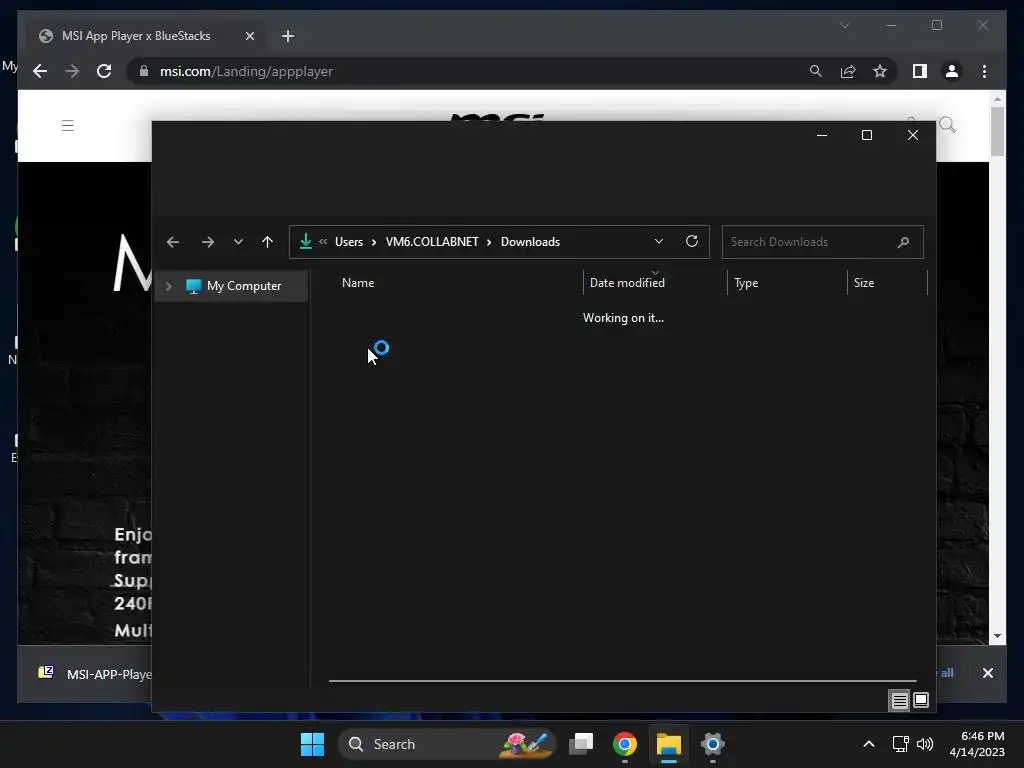This screenshot has height=768, width=1024.
Task: Select VM6.COLLABNET in the address breadcrumb
Action: coord(432,242)
